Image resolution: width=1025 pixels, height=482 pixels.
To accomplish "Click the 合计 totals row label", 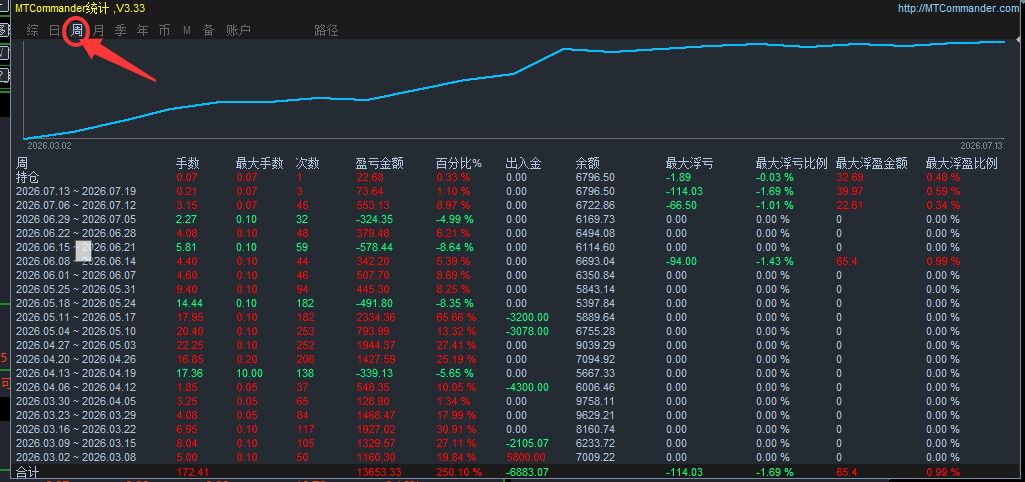I will [x=27, y=472].
